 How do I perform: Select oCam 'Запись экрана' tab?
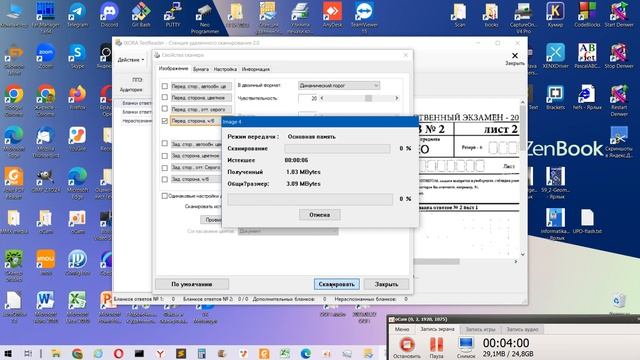click(437, 329)
